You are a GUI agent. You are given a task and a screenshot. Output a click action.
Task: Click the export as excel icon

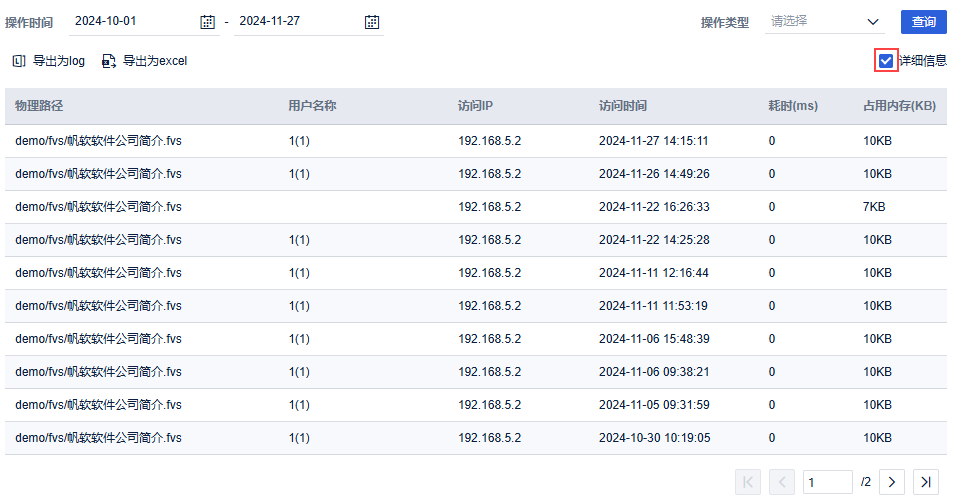pyautogui.click(x=108, y=61)
